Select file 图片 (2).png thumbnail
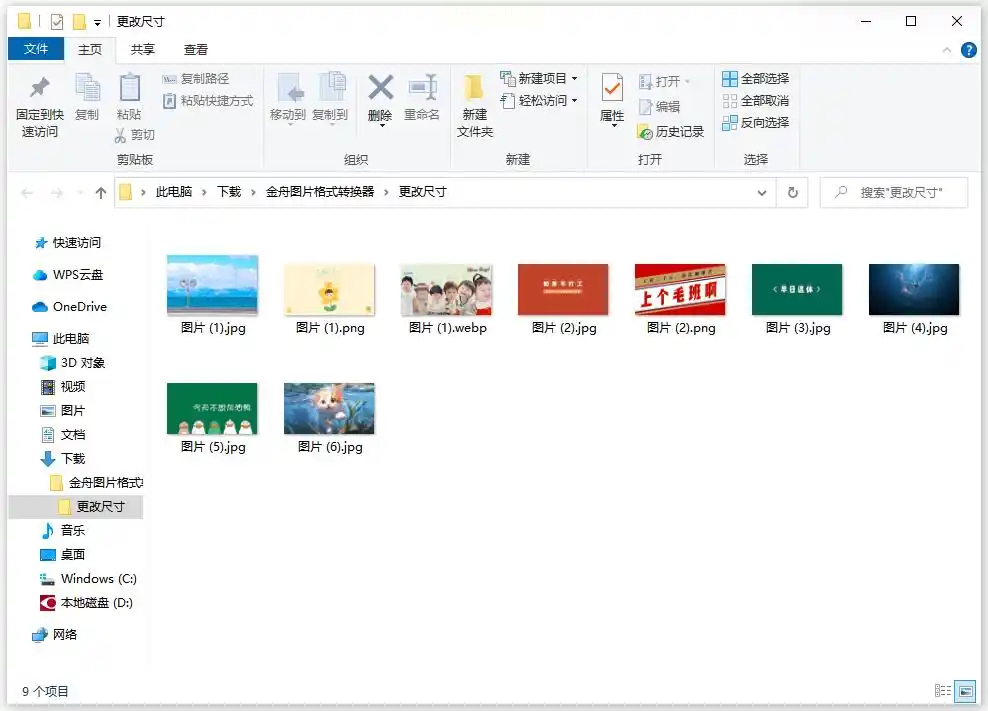The height and width of the screenshot is (711, 988). pos(680,289)
